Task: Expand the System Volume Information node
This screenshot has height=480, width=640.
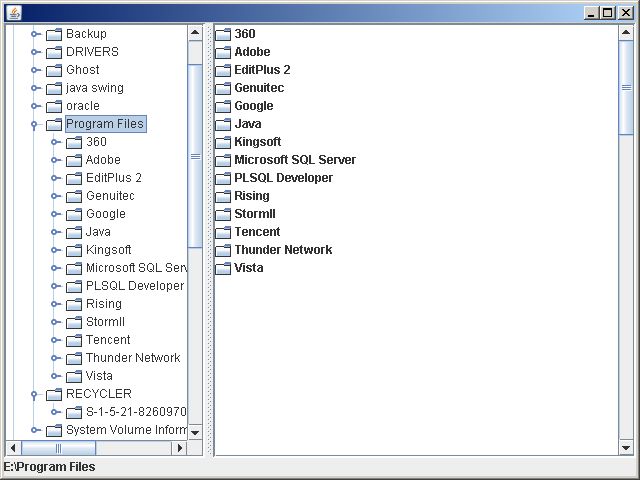Action: tap(36, 430)
